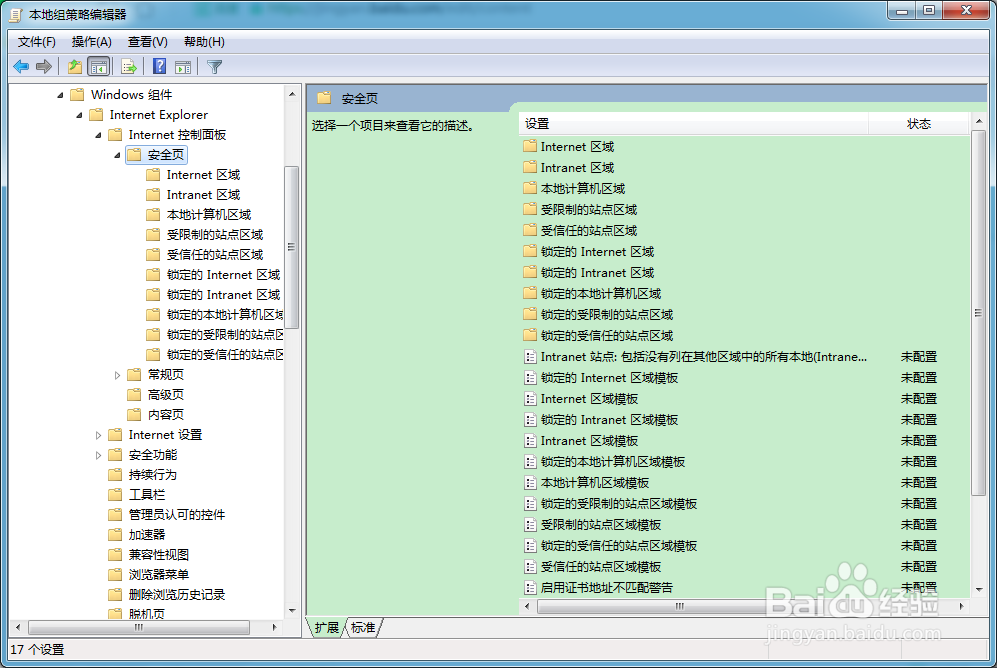Viewport: 997px width, 668px height.
Task: Click the 锁定的受信任的站点区域 folder icon in the list
Action: tap(530, 335)
